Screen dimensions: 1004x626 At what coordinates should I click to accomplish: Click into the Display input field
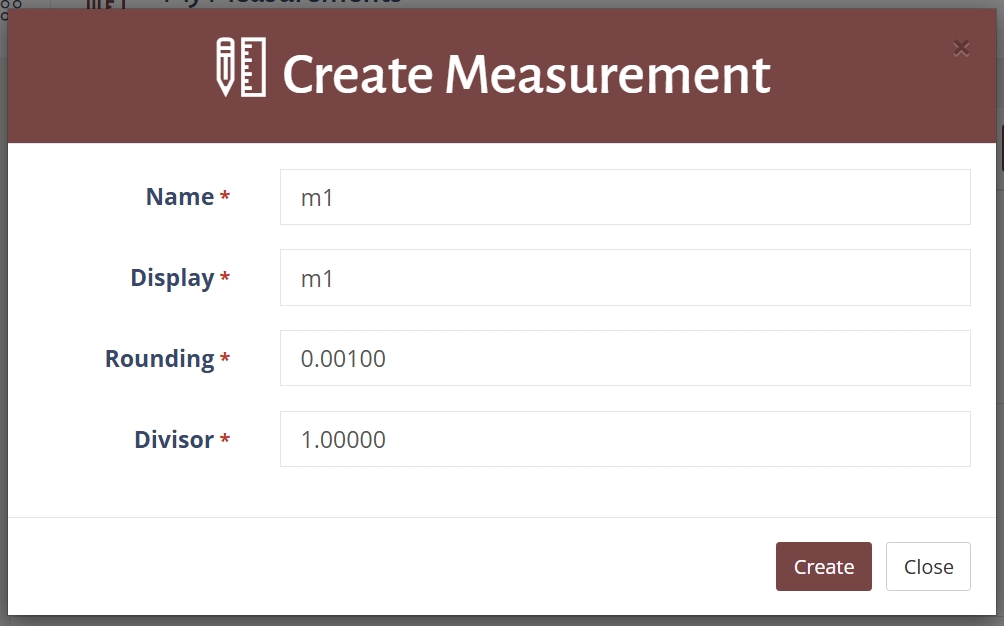[625, 277]
